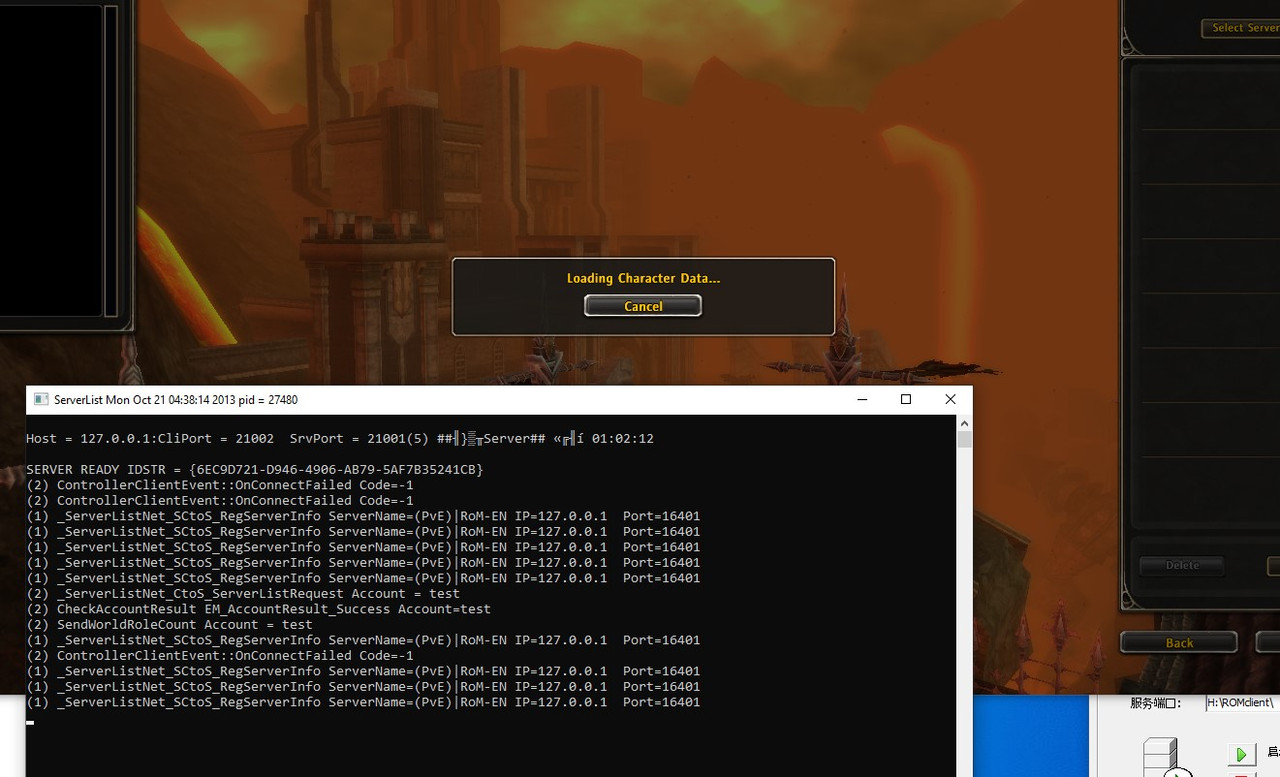Click the blinking cursor in the console output
1280x777 pixels.
[29, 722]
